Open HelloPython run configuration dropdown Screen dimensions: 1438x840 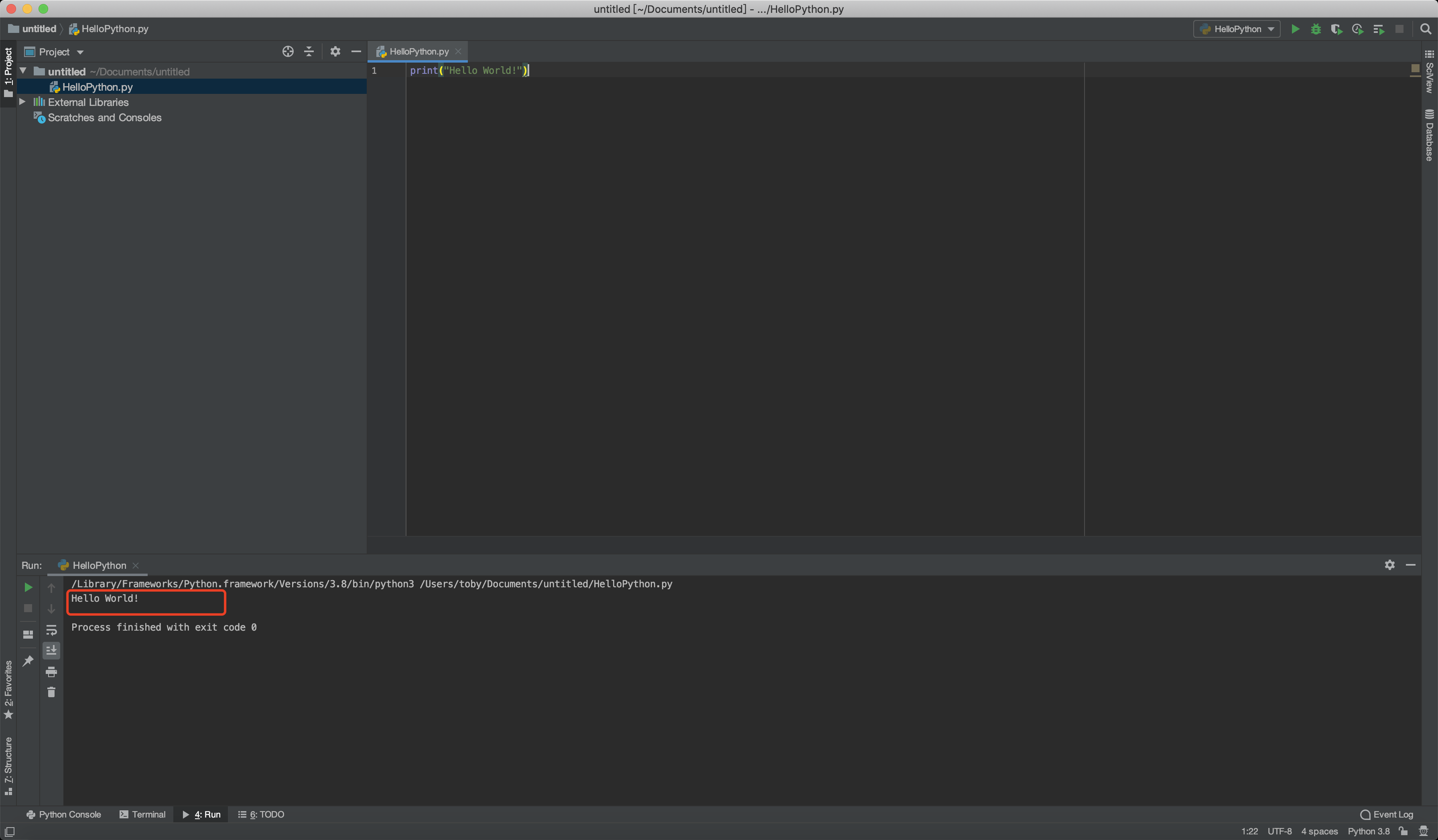(1237, 29)
